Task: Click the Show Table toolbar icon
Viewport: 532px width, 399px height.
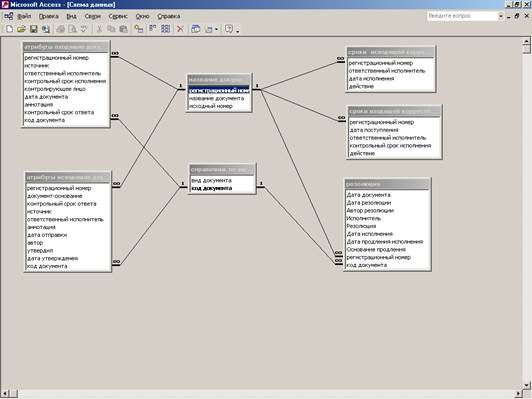Action: click(x=139, y=29)
